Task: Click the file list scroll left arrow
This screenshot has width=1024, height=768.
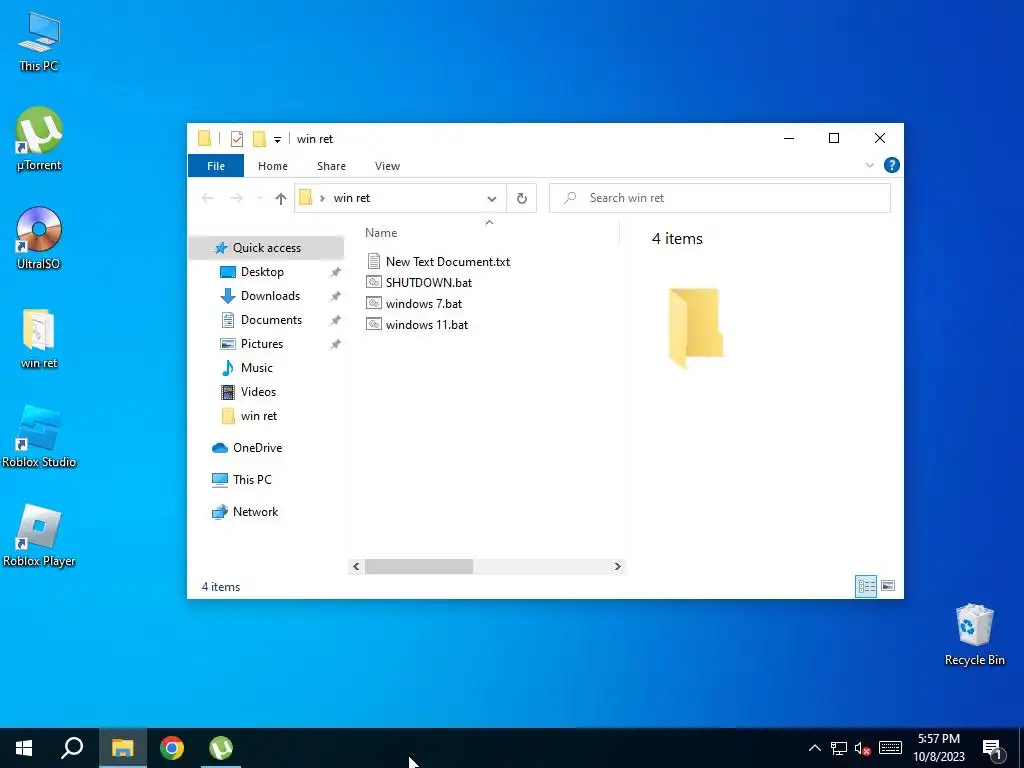Action: pyautogui.click(x=356, y=566)
